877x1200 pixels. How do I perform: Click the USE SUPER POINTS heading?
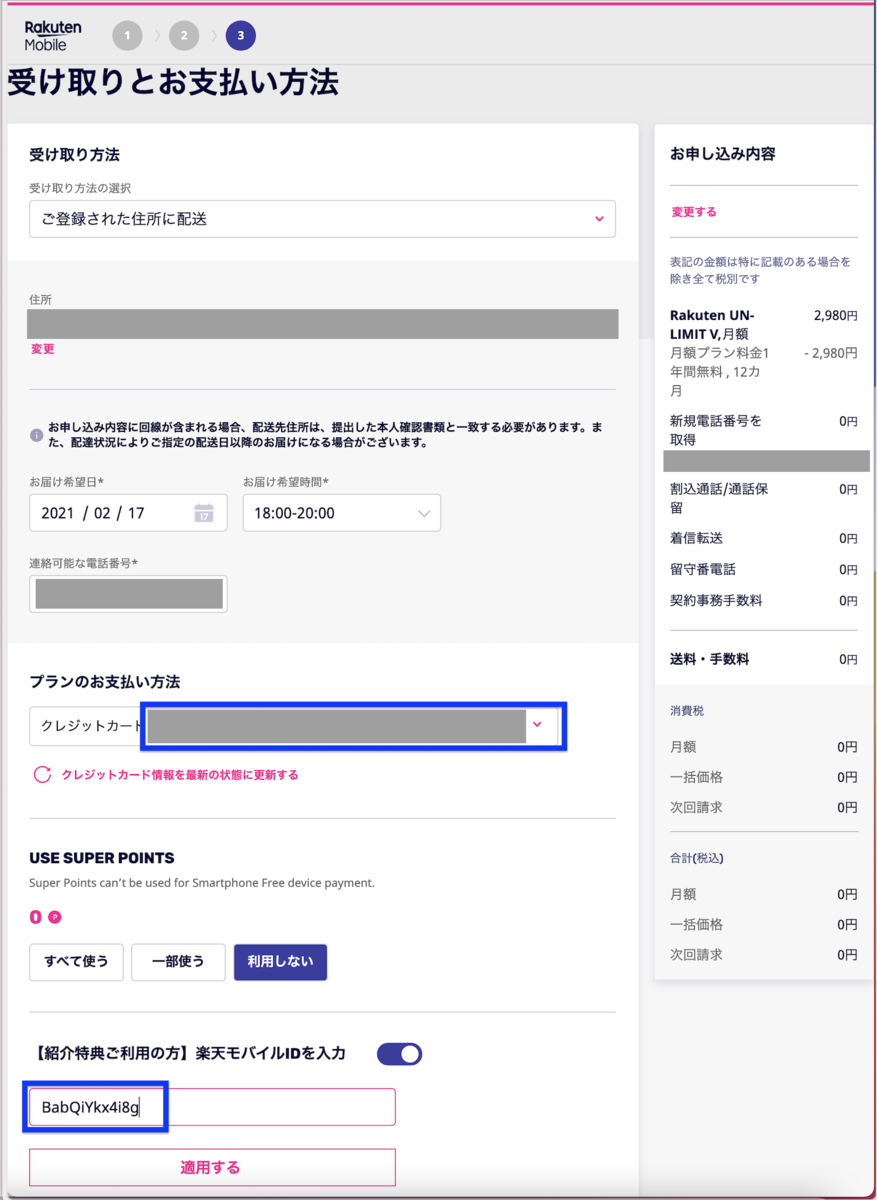(x=102, y=858)
